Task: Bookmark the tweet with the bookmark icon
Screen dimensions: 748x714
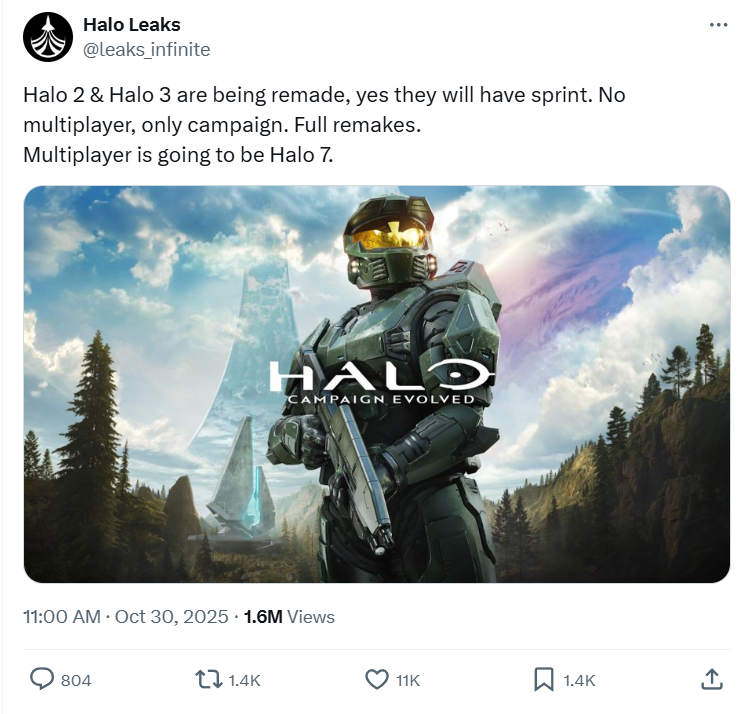Action: click(x=544, y=680)
